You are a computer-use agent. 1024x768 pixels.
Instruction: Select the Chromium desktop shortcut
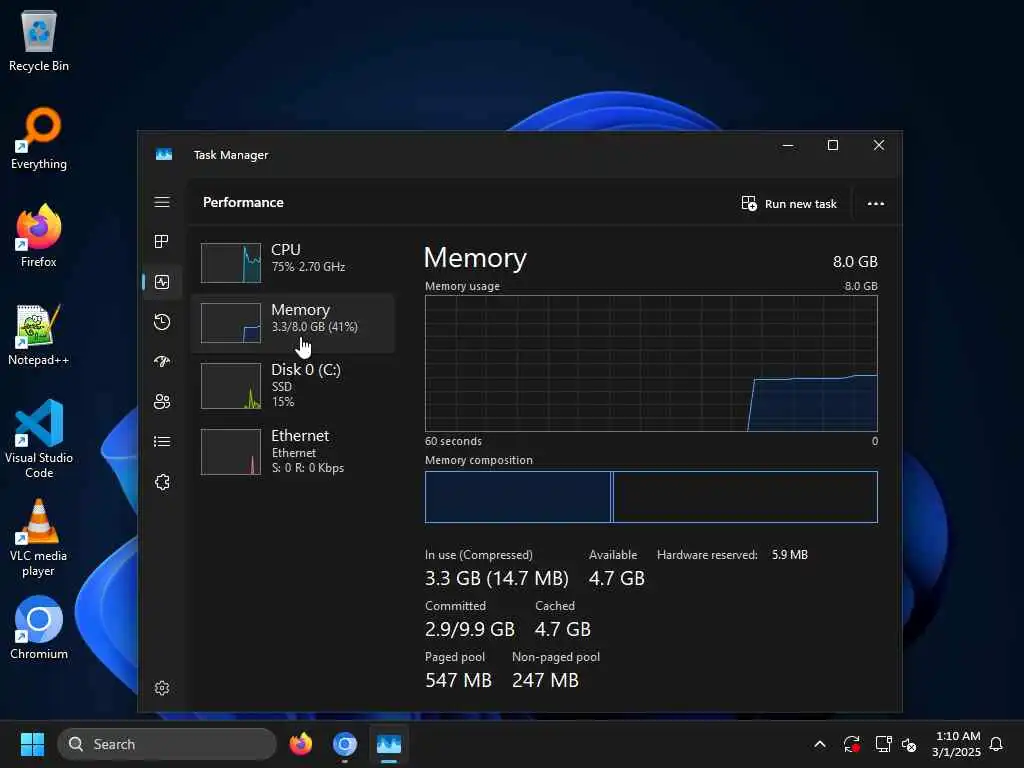pyautogui.click(x=39, y=628)
